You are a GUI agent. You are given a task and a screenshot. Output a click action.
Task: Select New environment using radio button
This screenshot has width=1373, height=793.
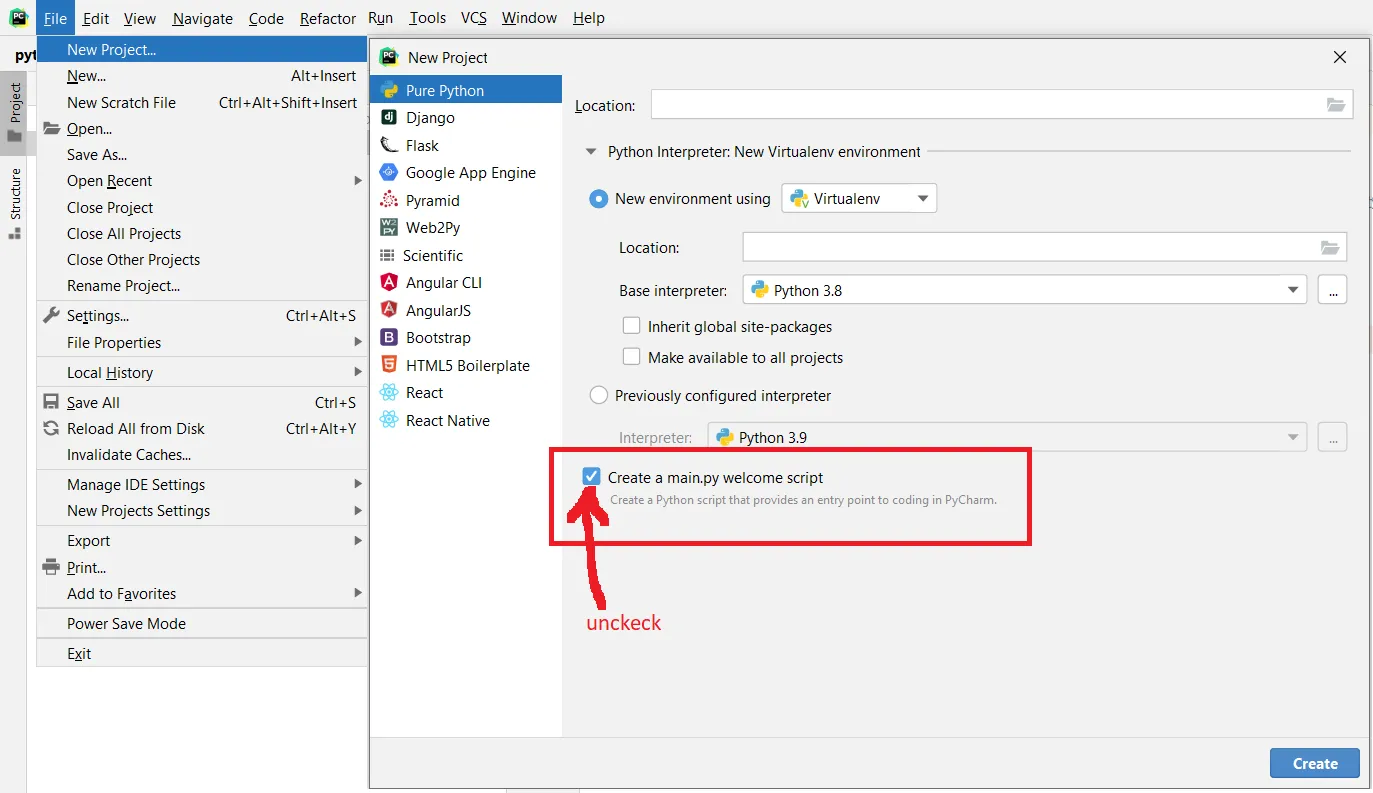tap(599, 198)
